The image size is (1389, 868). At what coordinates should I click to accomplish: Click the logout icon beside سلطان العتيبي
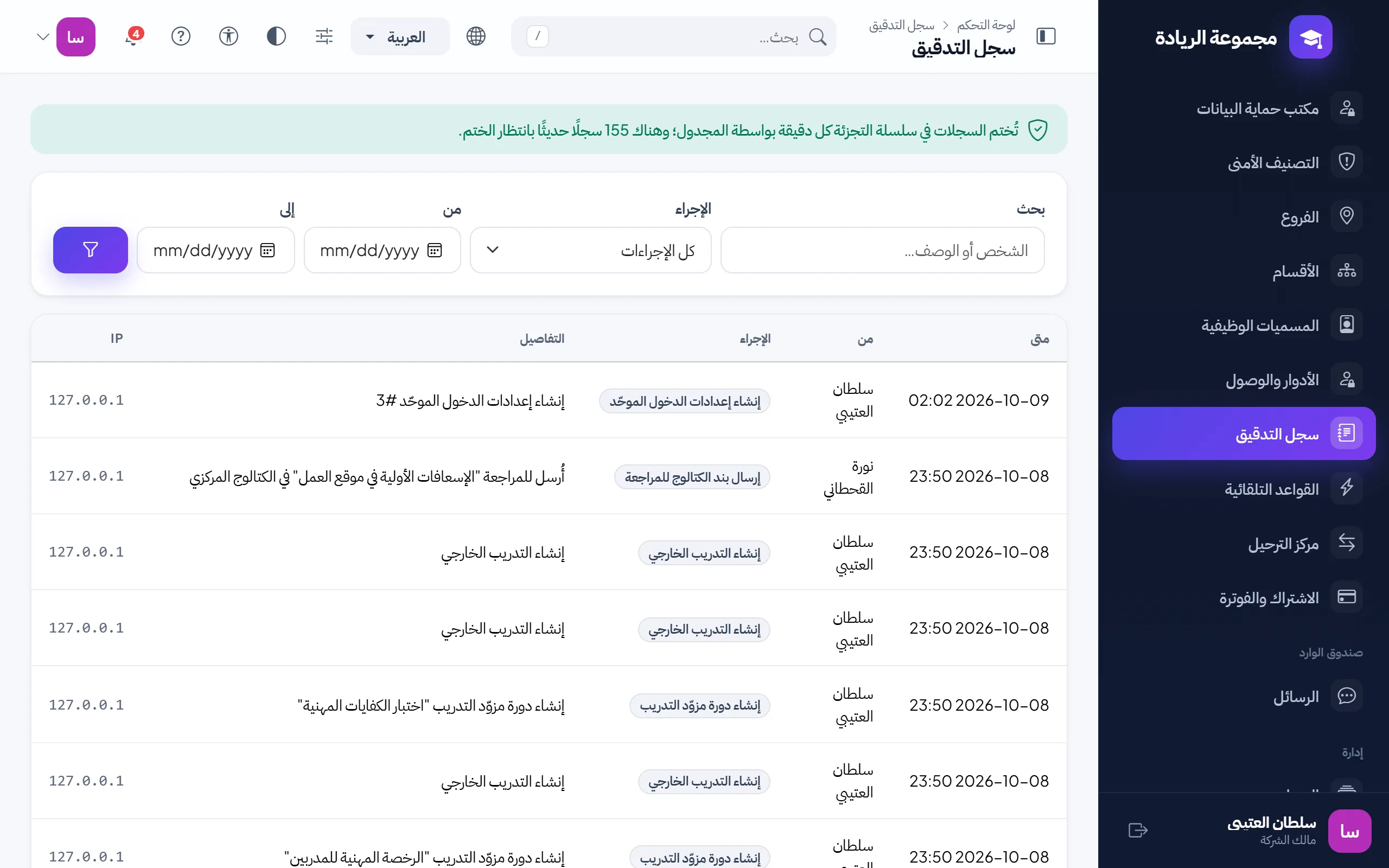(x=1138, y=830)
